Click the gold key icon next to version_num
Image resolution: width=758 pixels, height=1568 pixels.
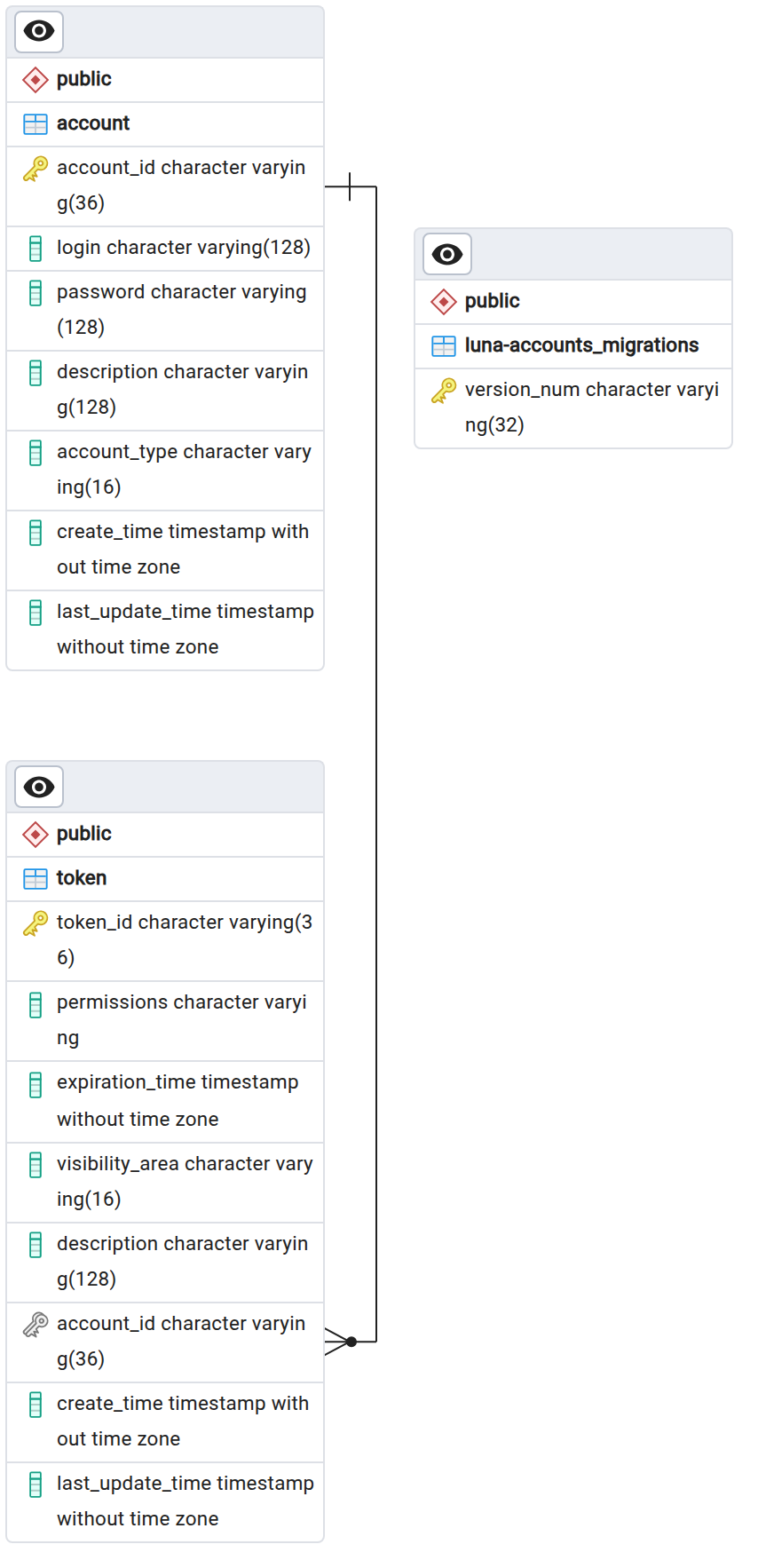coord(444,391)
